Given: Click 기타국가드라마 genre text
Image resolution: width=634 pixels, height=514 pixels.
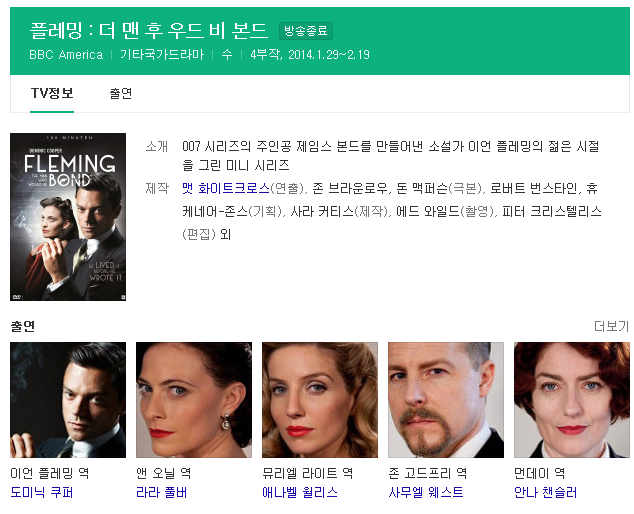Looking at the screenshot, I should (x=162, y=55).
